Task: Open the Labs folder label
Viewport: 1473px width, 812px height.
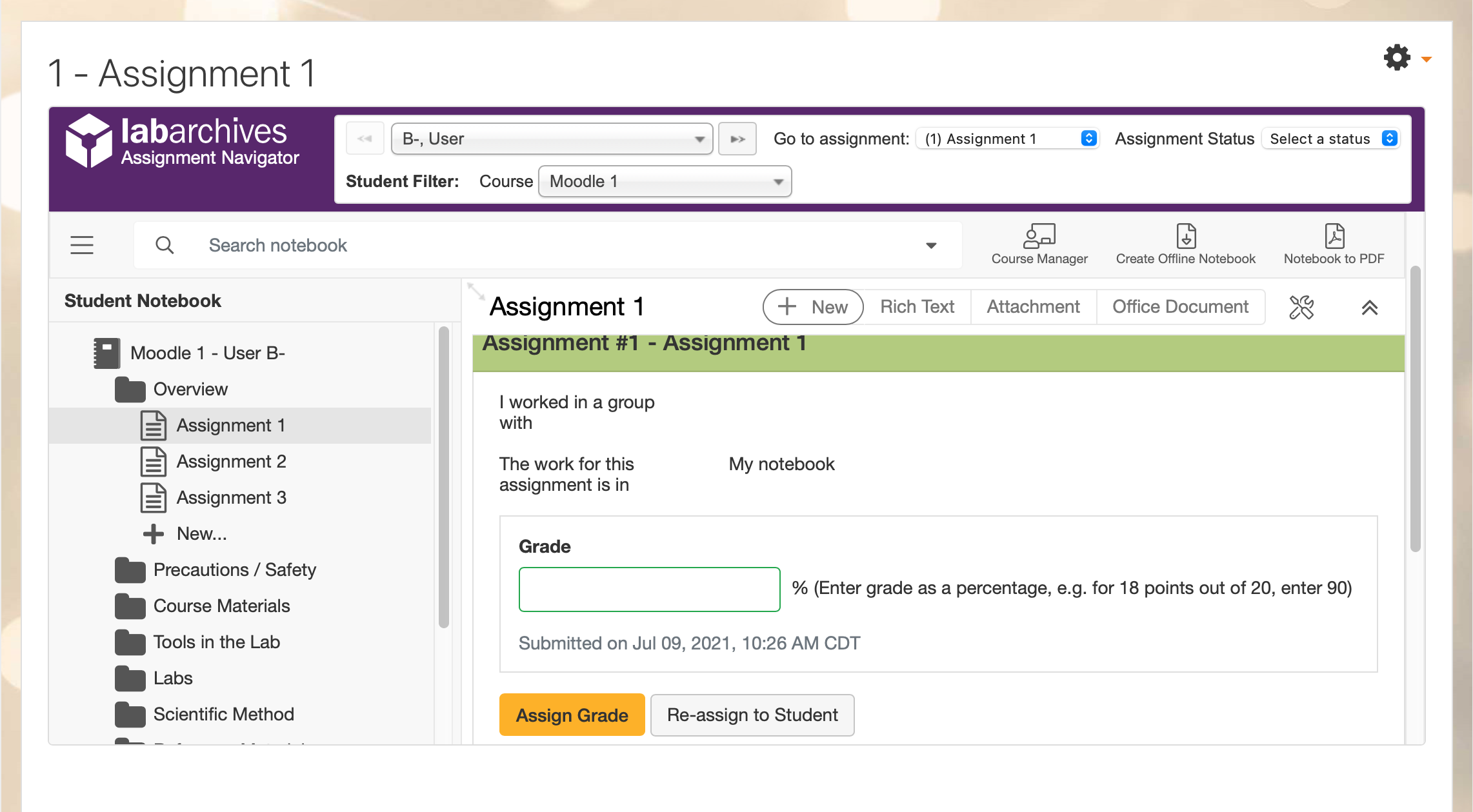Action: tap(173, 678)
